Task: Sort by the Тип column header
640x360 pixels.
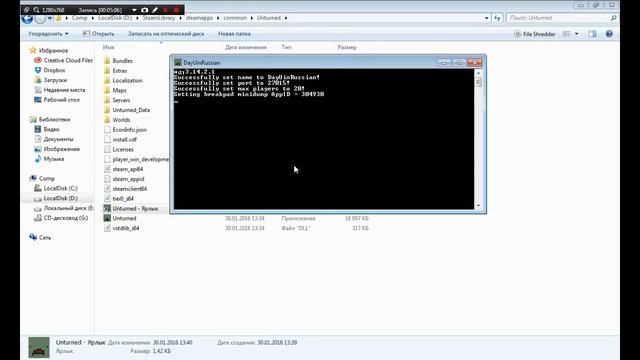Action: tap(286, 47)
